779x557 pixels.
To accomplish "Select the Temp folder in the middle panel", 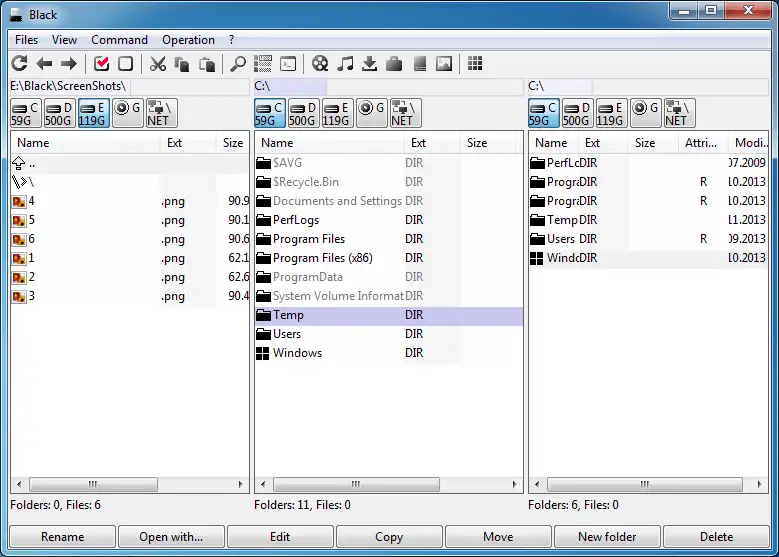I will pyautogui.click(x=389, y=315).
